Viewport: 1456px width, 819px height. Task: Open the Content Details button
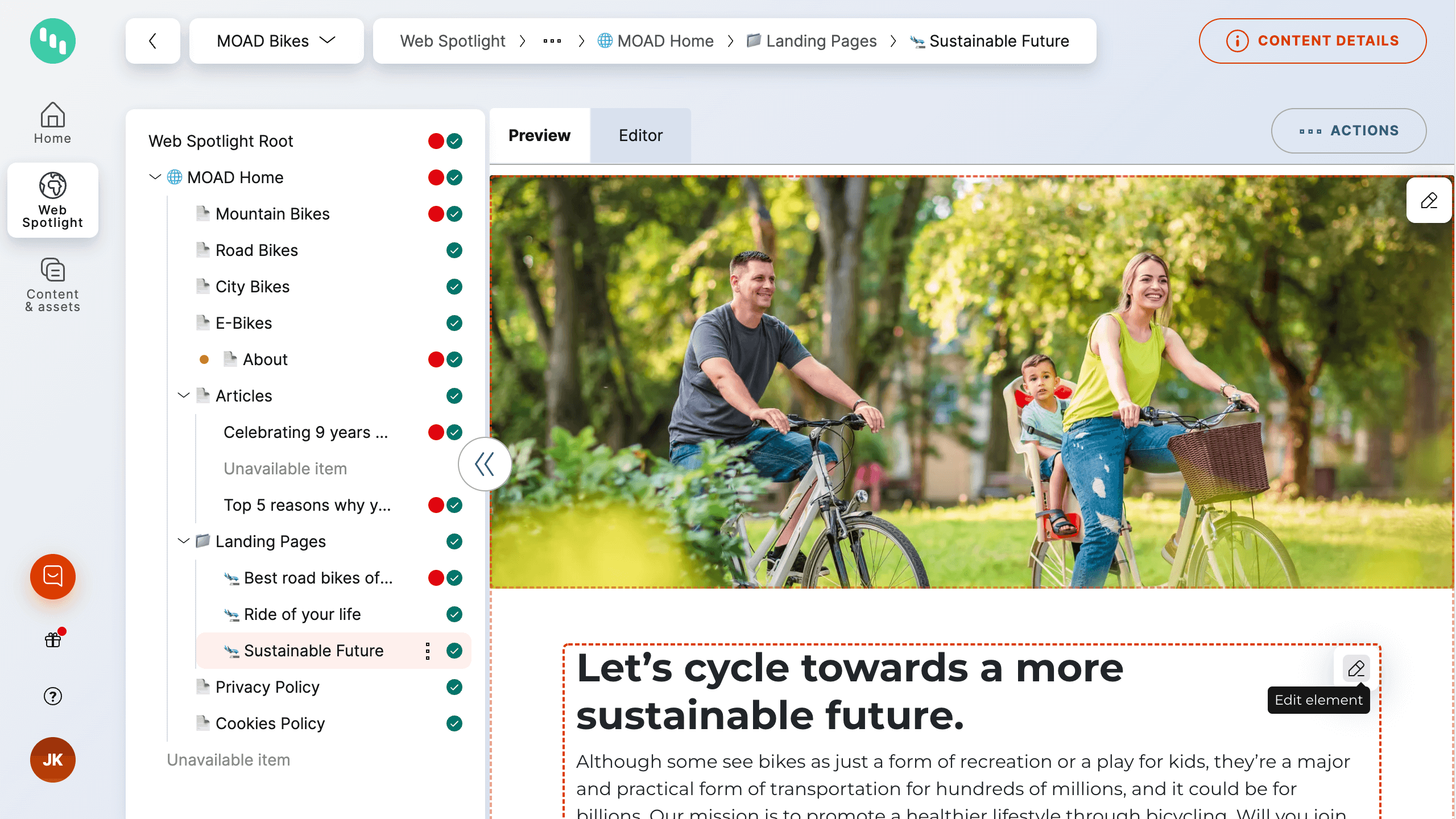tap(1313, 41)
